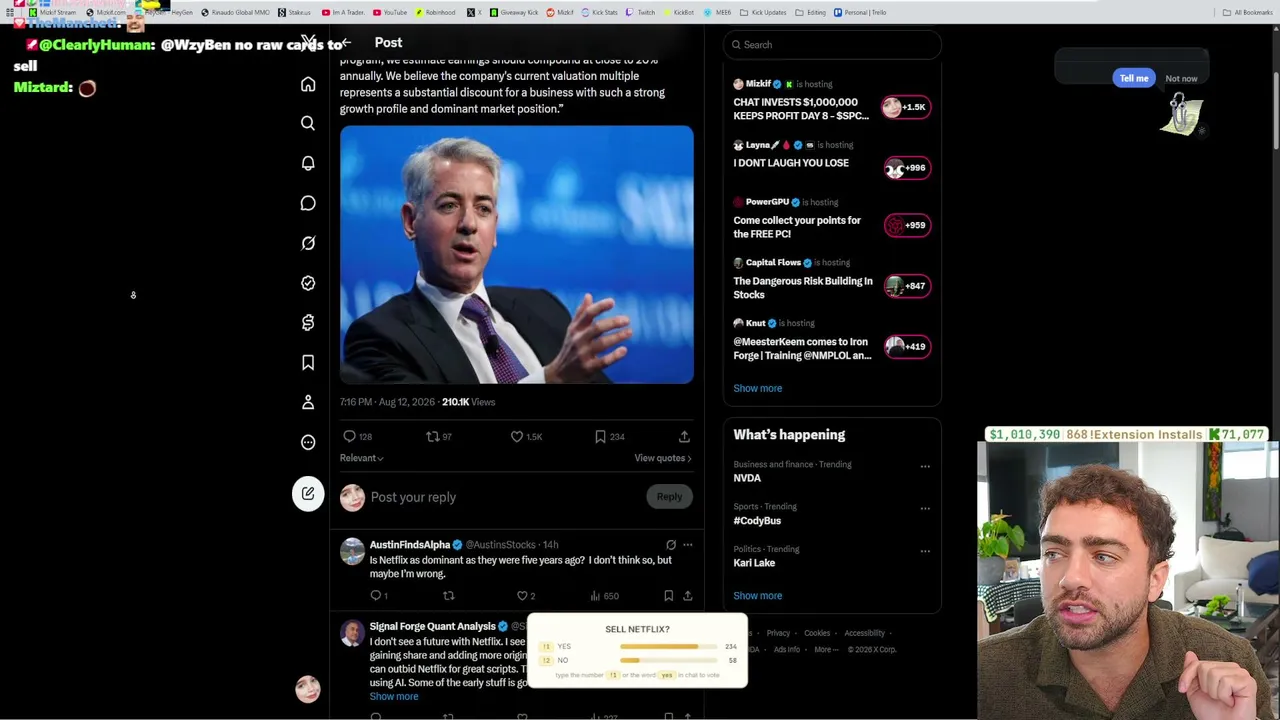
Task: Click the compose Post button
Action: coord(308,493)
